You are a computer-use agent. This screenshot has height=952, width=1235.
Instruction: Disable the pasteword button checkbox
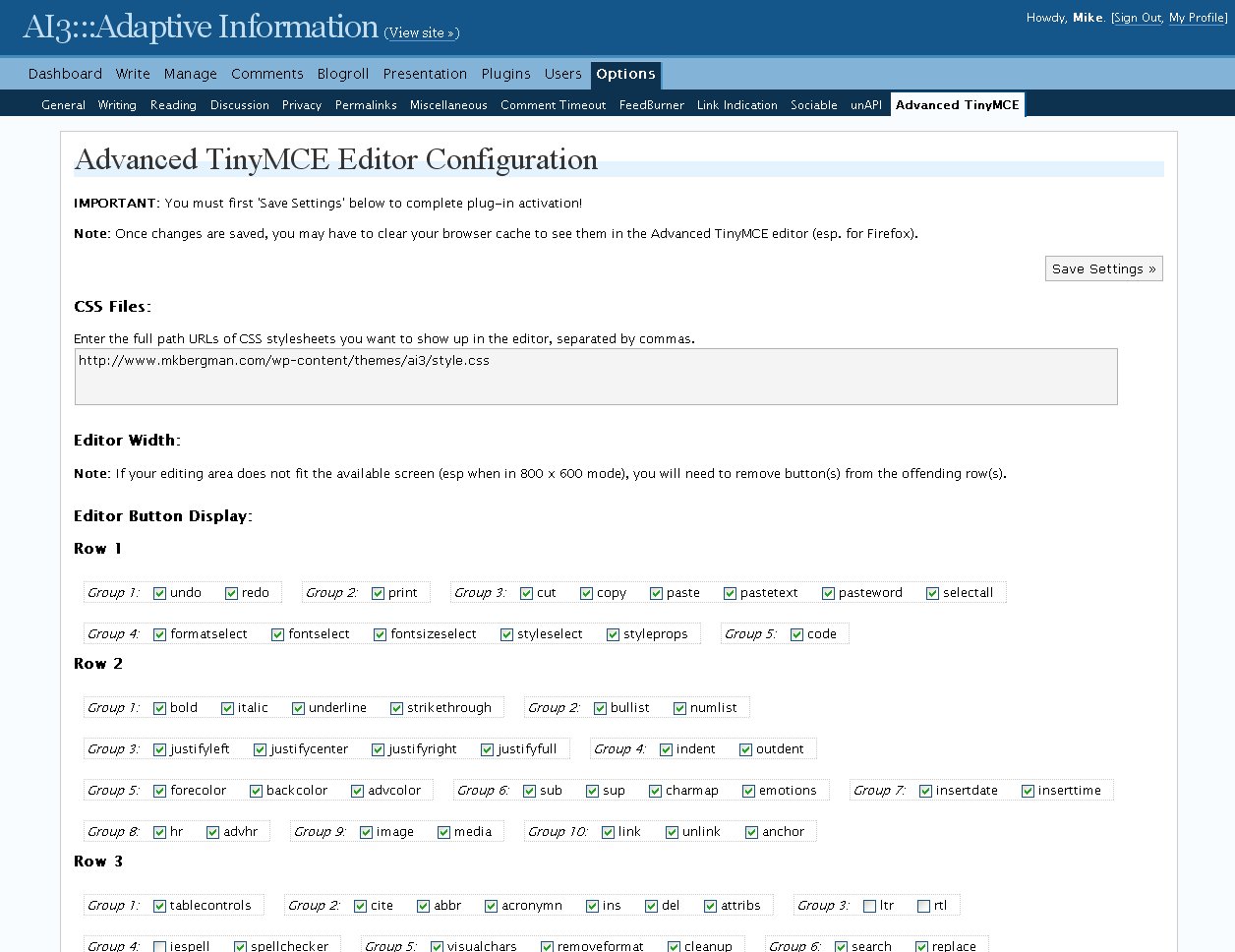click(828, 593)
